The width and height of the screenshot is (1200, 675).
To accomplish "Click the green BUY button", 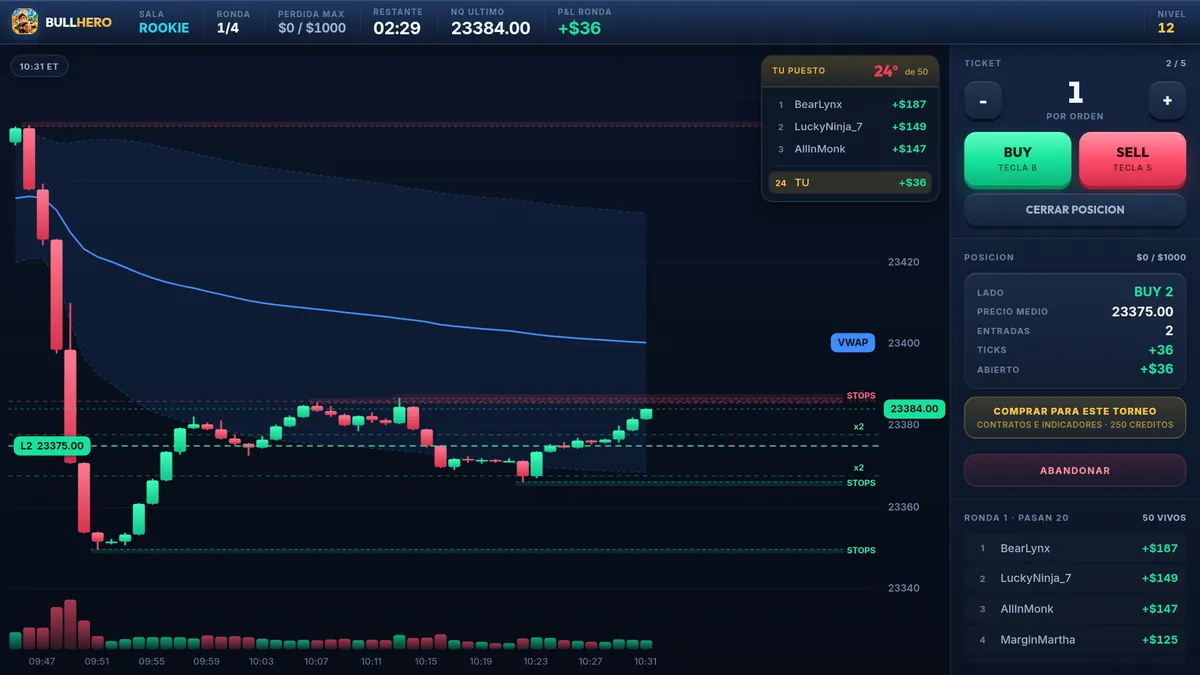I will 1017,159.
